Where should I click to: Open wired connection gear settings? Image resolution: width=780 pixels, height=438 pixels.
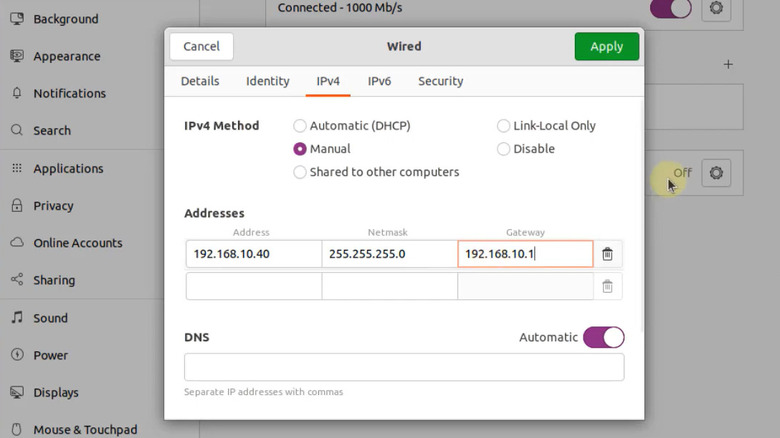pyautogui.click(x=715, y=9)
